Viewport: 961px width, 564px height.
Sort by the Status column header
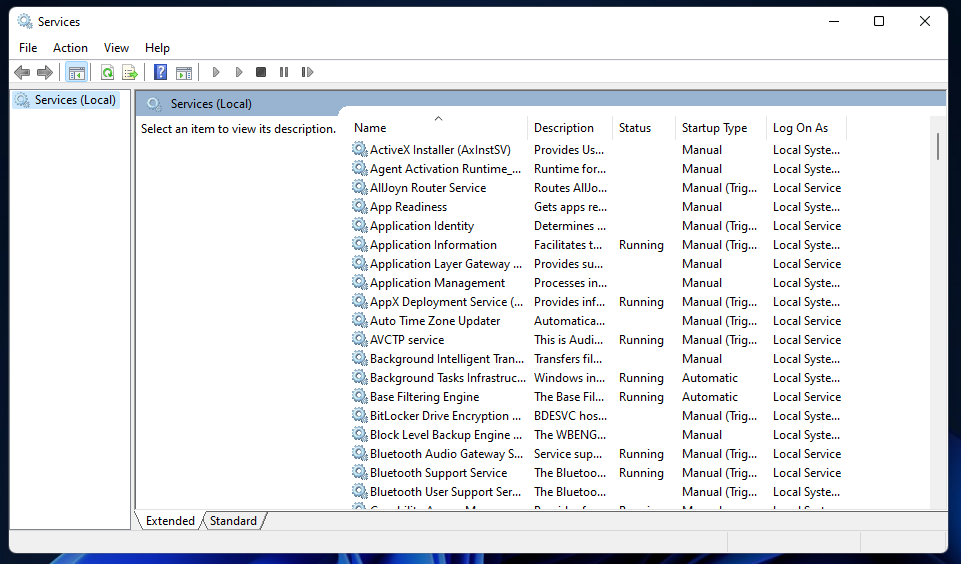(644, 128)
